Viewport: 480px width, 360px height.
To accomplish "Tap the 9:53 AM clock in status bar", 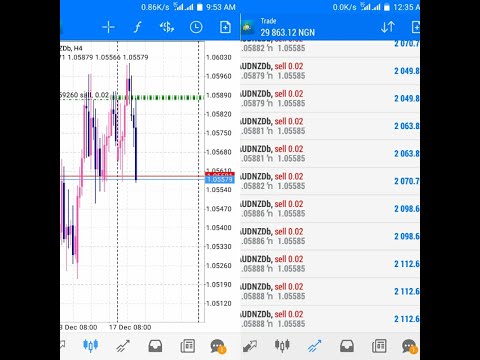I will coord(221,7).
